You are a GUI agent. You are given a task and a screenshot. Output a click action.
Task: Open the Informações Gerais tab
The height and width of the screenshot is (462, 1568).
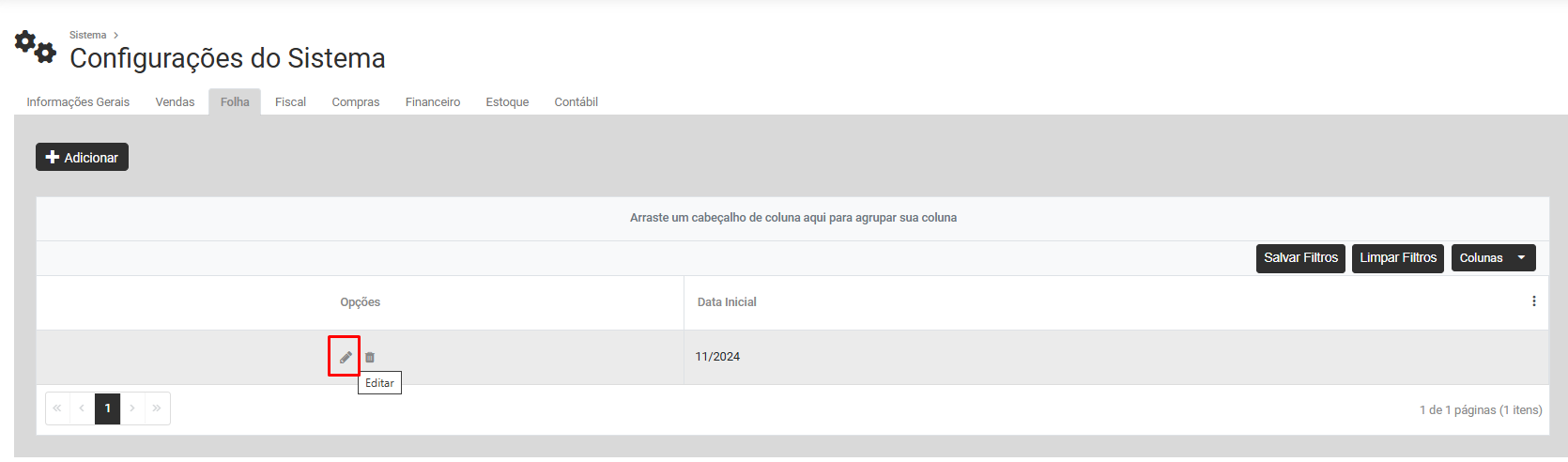tap(78, 102)
